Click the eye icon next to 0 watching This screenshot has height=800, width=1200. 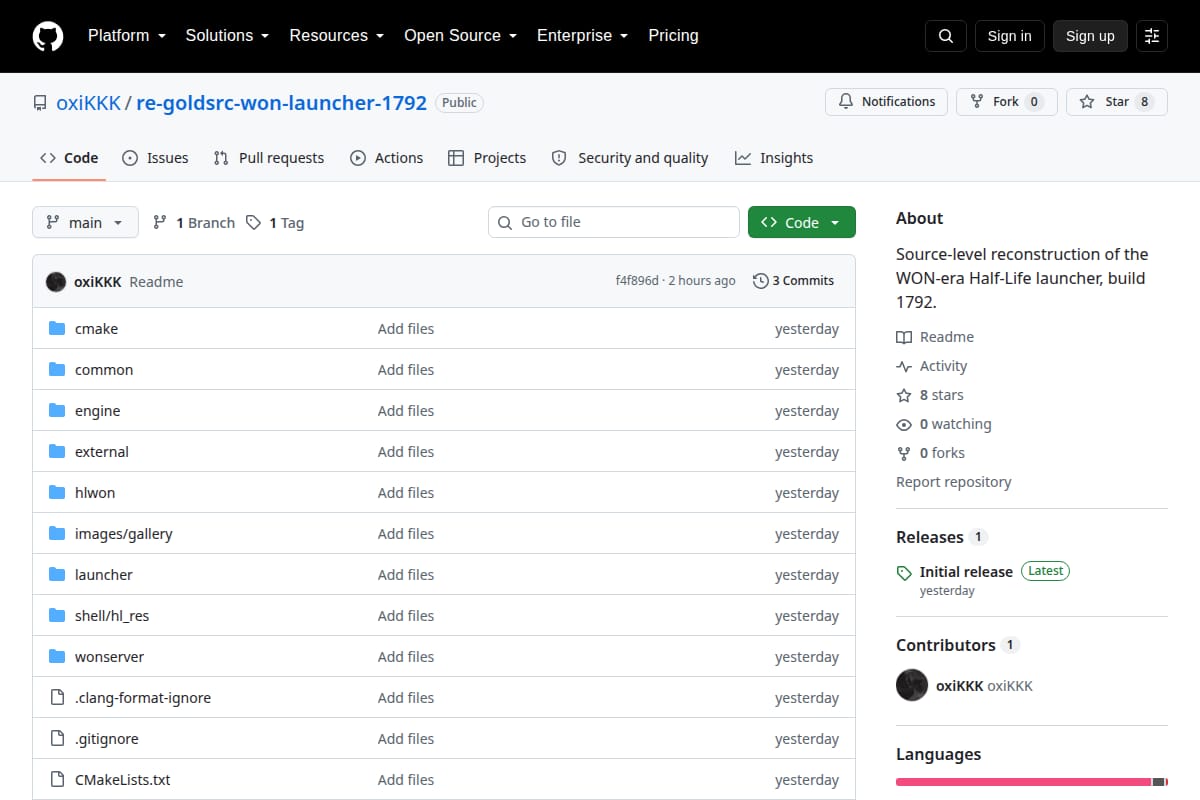coord(904,424)
